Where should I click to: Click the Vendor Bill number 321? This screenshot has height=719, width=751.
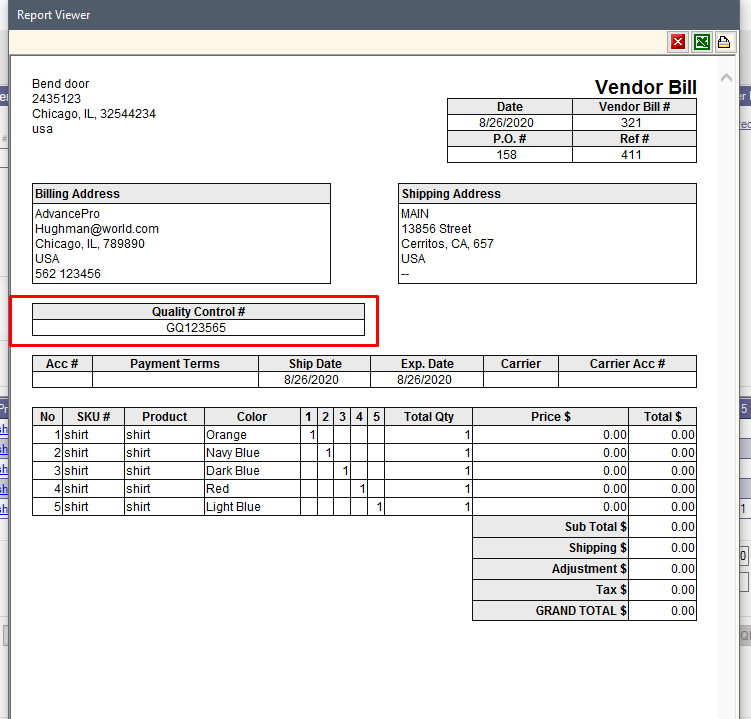633,123
